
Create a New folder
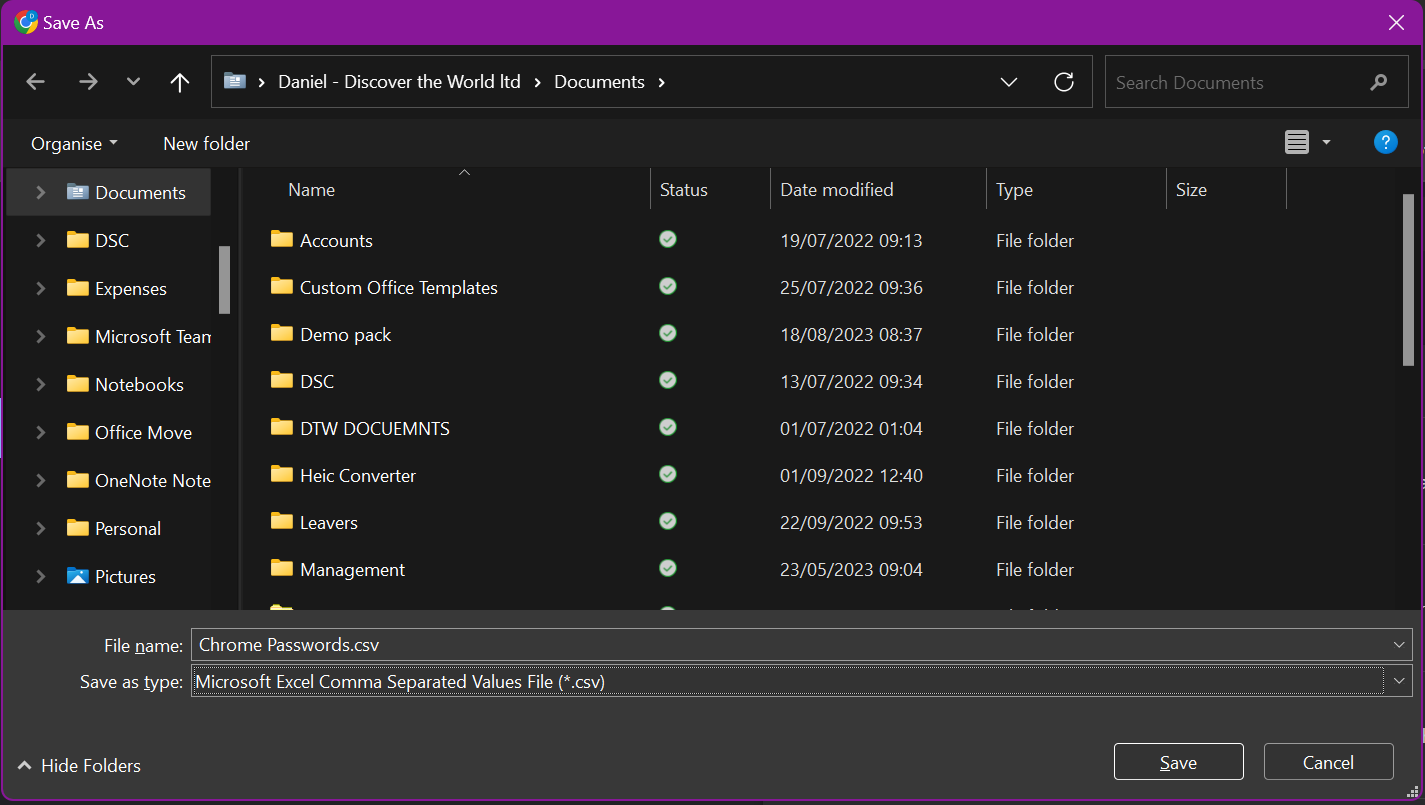(206, 144)
